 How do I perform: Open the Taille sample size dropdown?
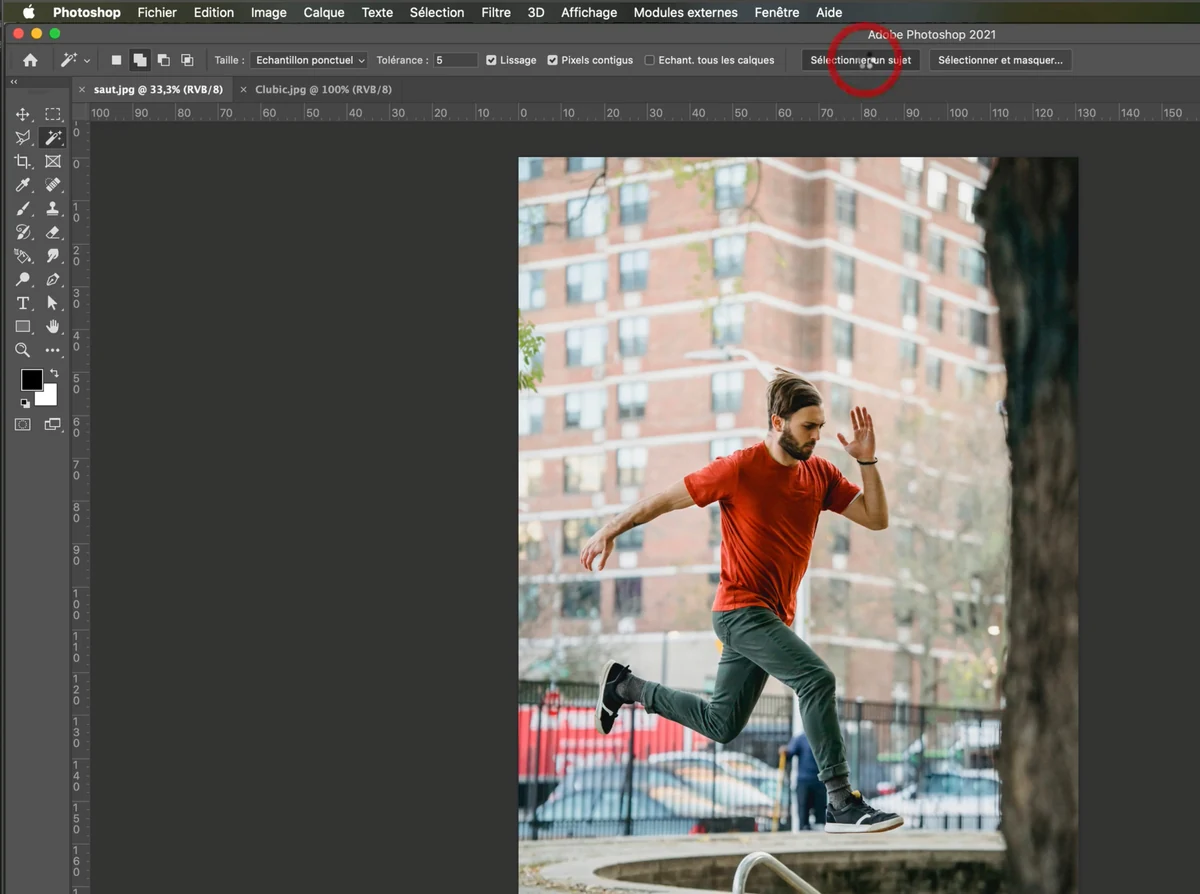(309, 60)
